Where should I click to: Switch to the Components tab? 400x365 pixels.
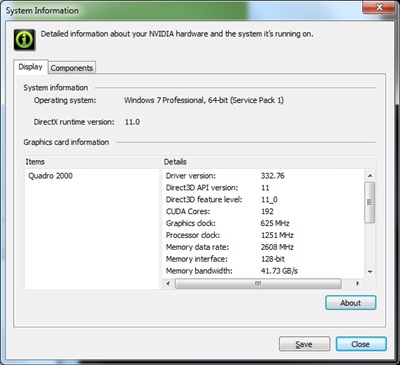(x=72, y=68)
